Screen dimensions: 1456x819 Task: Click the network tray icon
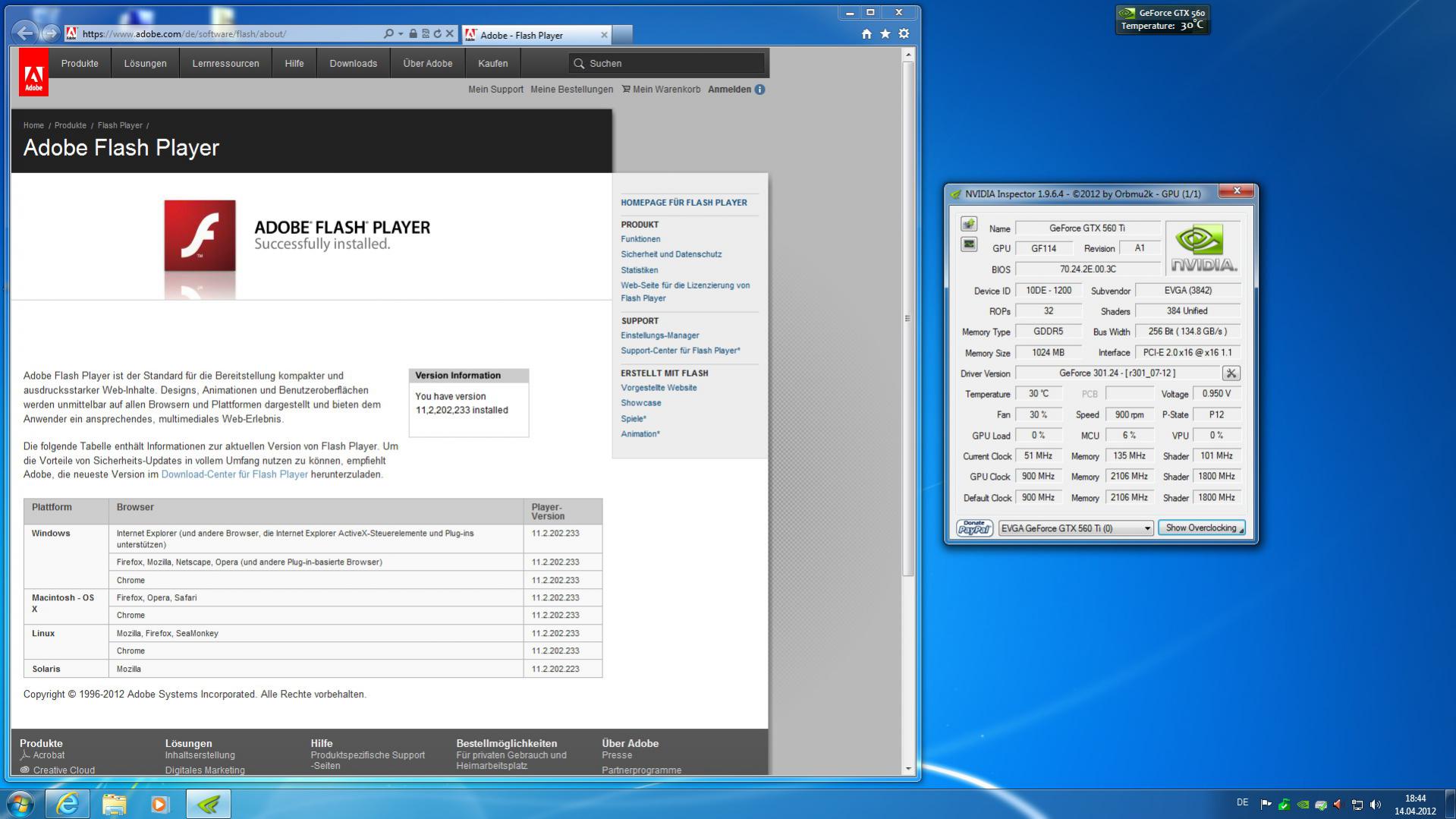[1357, 805]
